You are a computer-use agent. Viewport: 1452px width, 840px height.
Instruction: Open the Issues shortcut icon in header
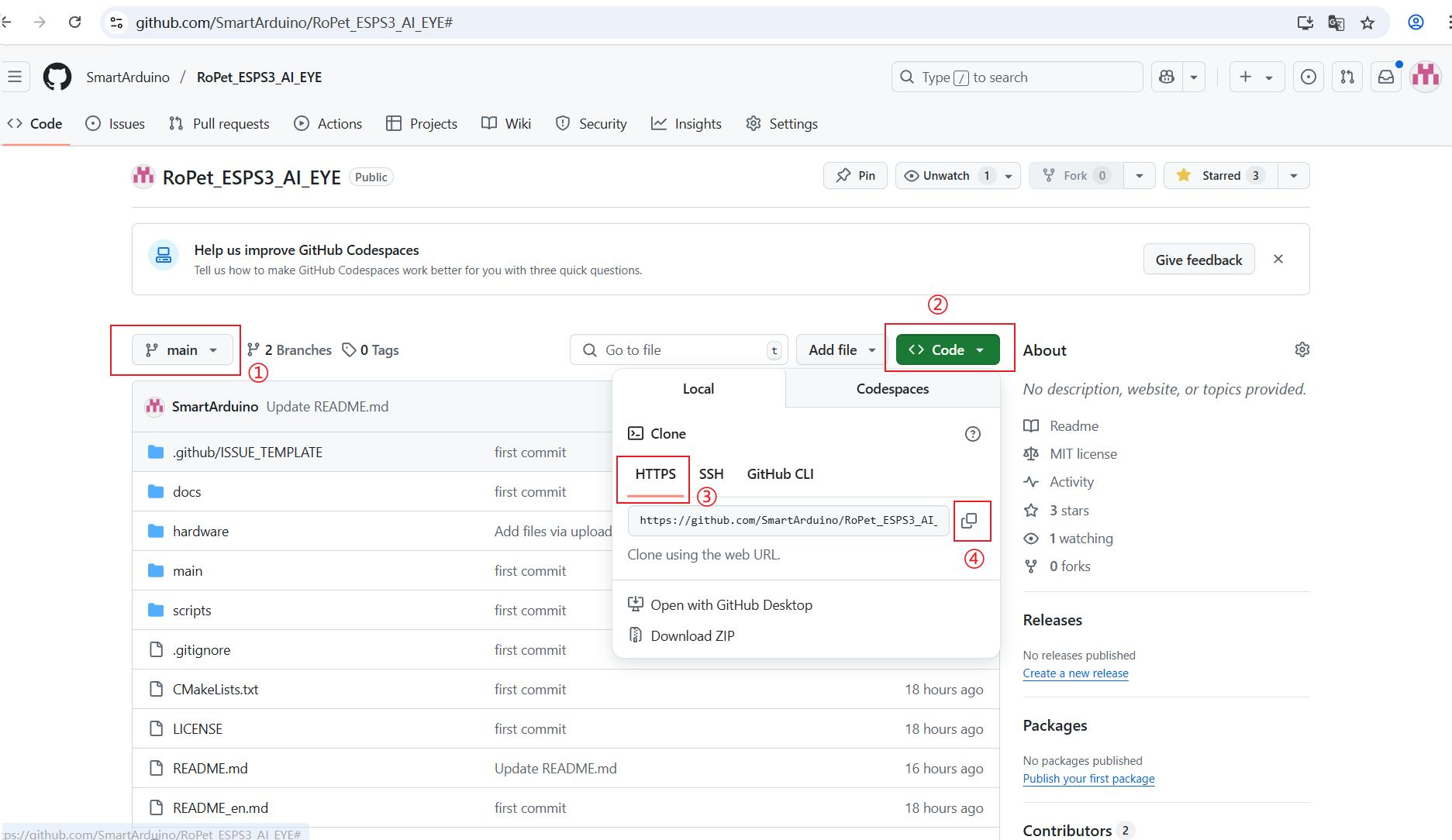tap(1309, 77)
